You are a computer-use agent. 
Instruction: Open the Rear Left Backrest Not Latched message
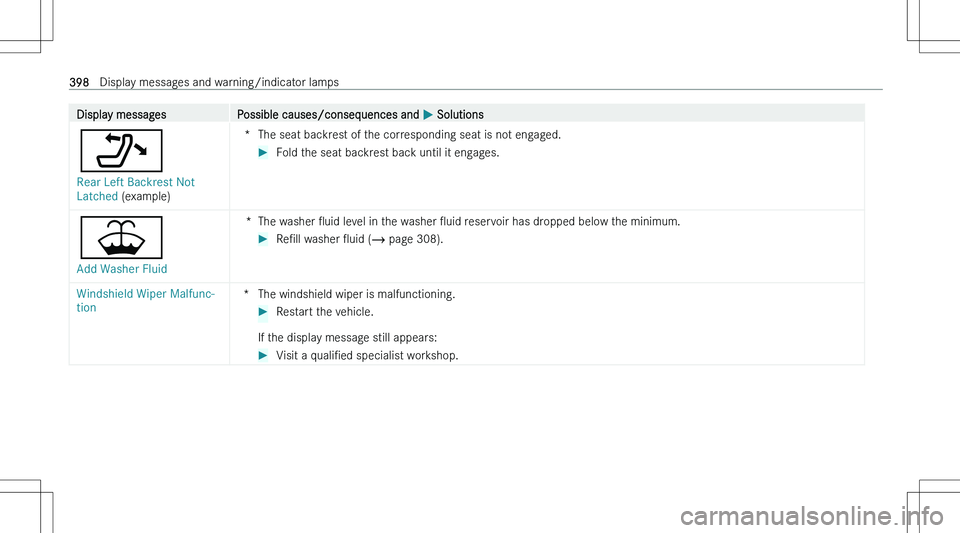click(x=135, y=189)
